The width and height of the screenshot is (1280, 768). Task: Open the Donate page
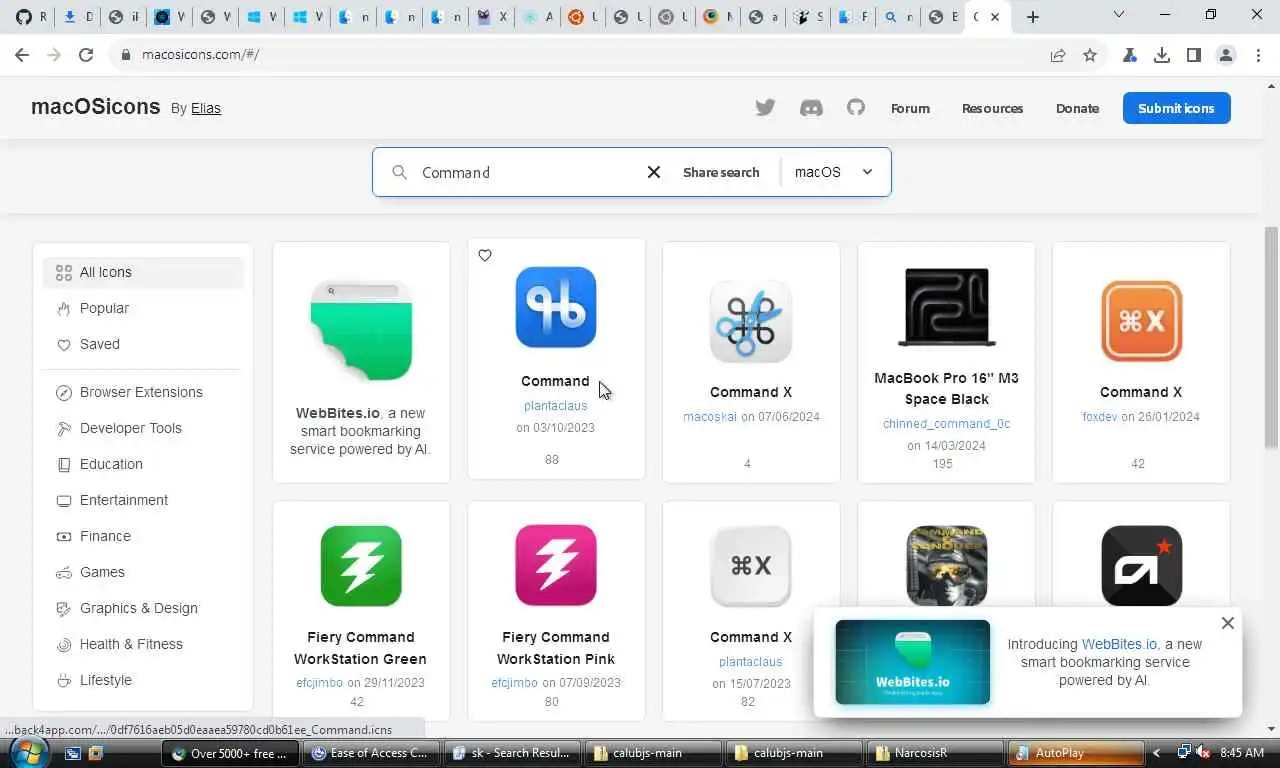coord(1077,108)
